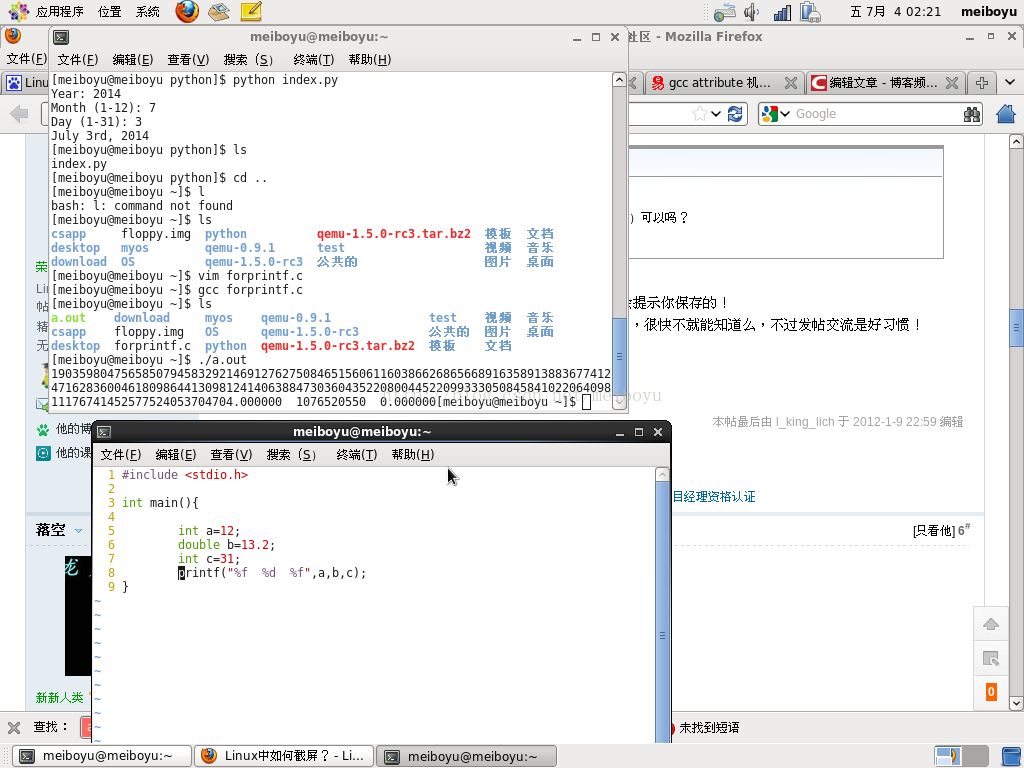Image resolution: width=1024 pixels, height=768 pixels.
Task: Switch to first meiboyu terminal taskbar button
Action: pyautogui.click(x=103, y=756)
